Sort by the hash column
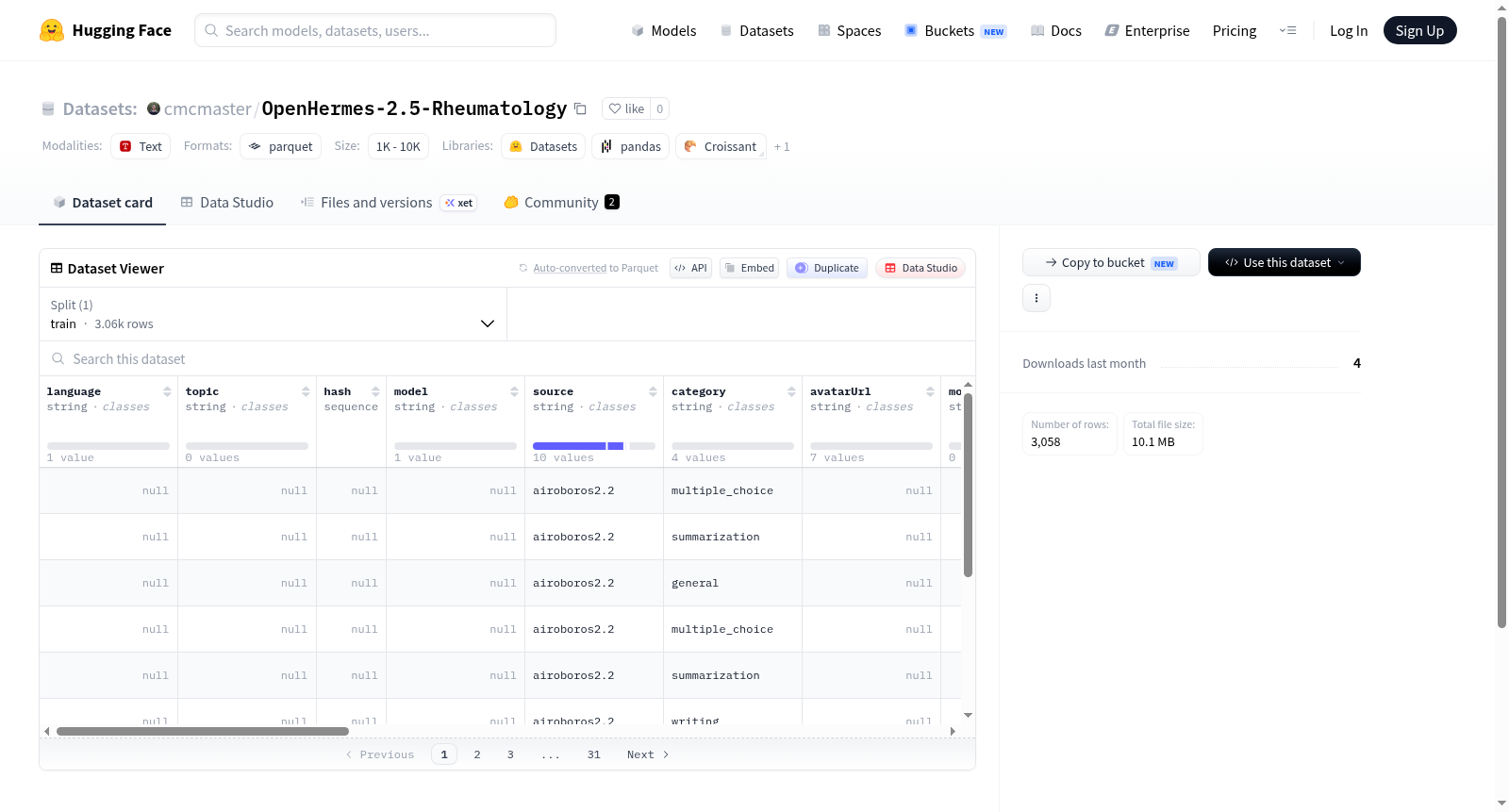The height and width of the screenshot is (812, 1509). 375,391
